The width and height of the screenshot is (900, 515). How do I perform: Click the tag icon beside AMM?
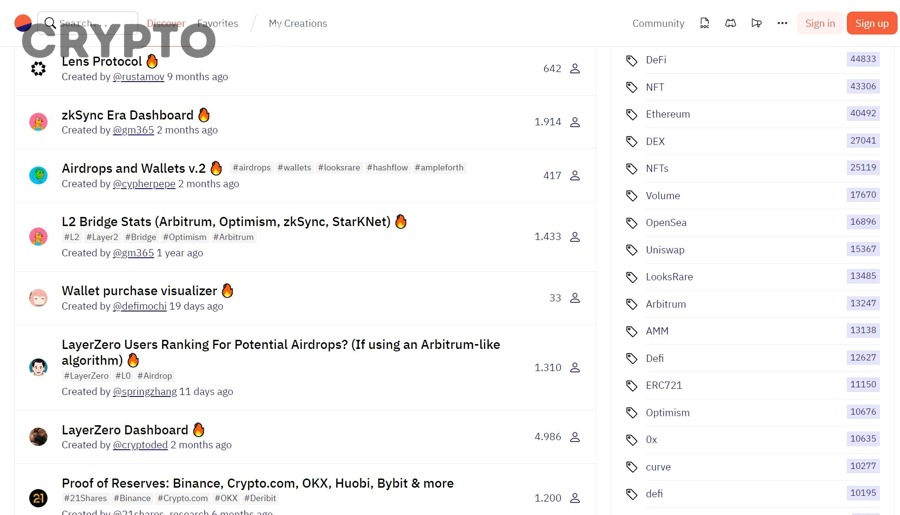click(631, 331)
